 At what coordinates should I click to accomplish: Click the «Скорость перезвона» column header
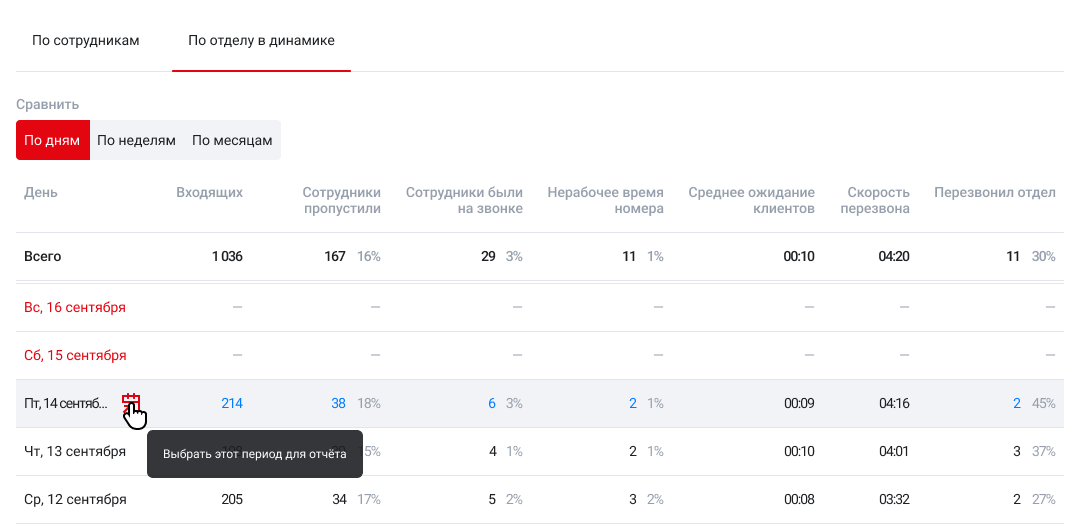click(x=878, y=200)
